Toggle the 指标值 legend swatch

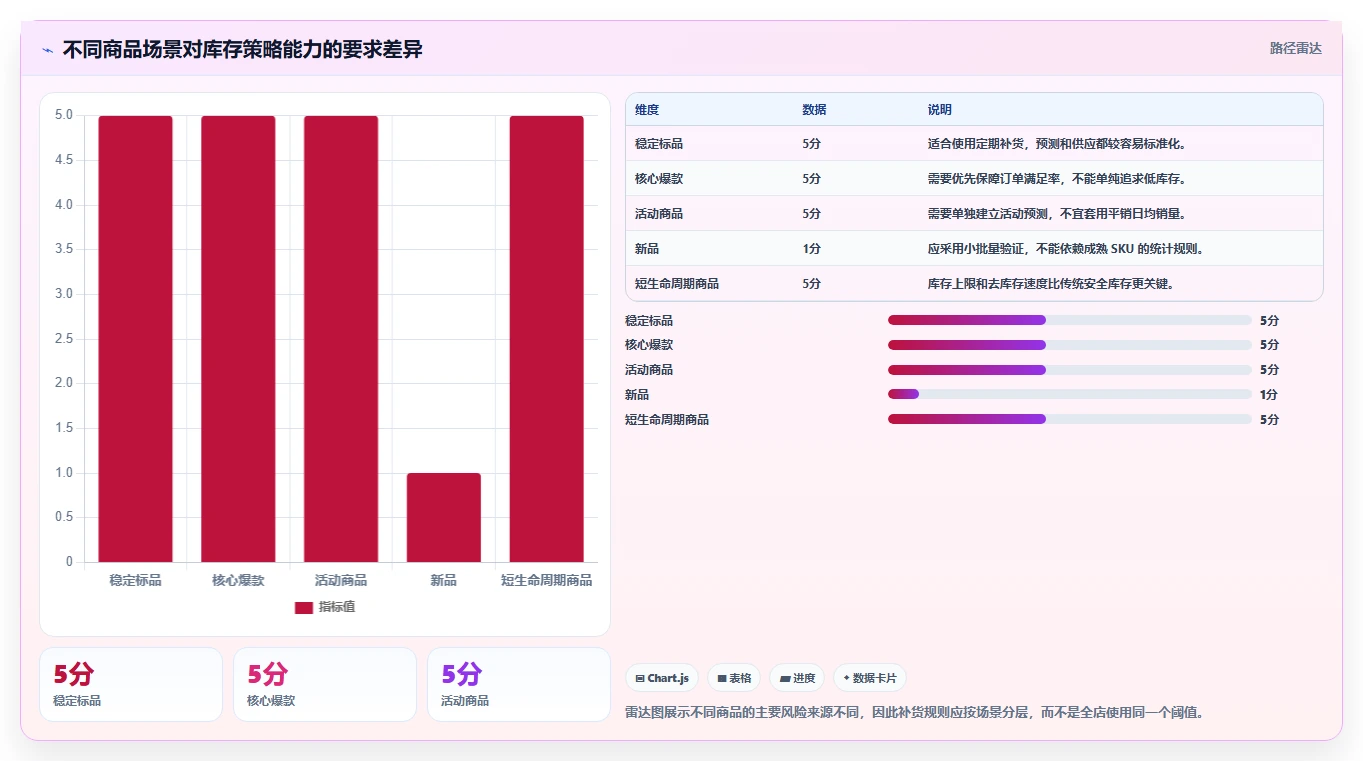click(304, 607)
